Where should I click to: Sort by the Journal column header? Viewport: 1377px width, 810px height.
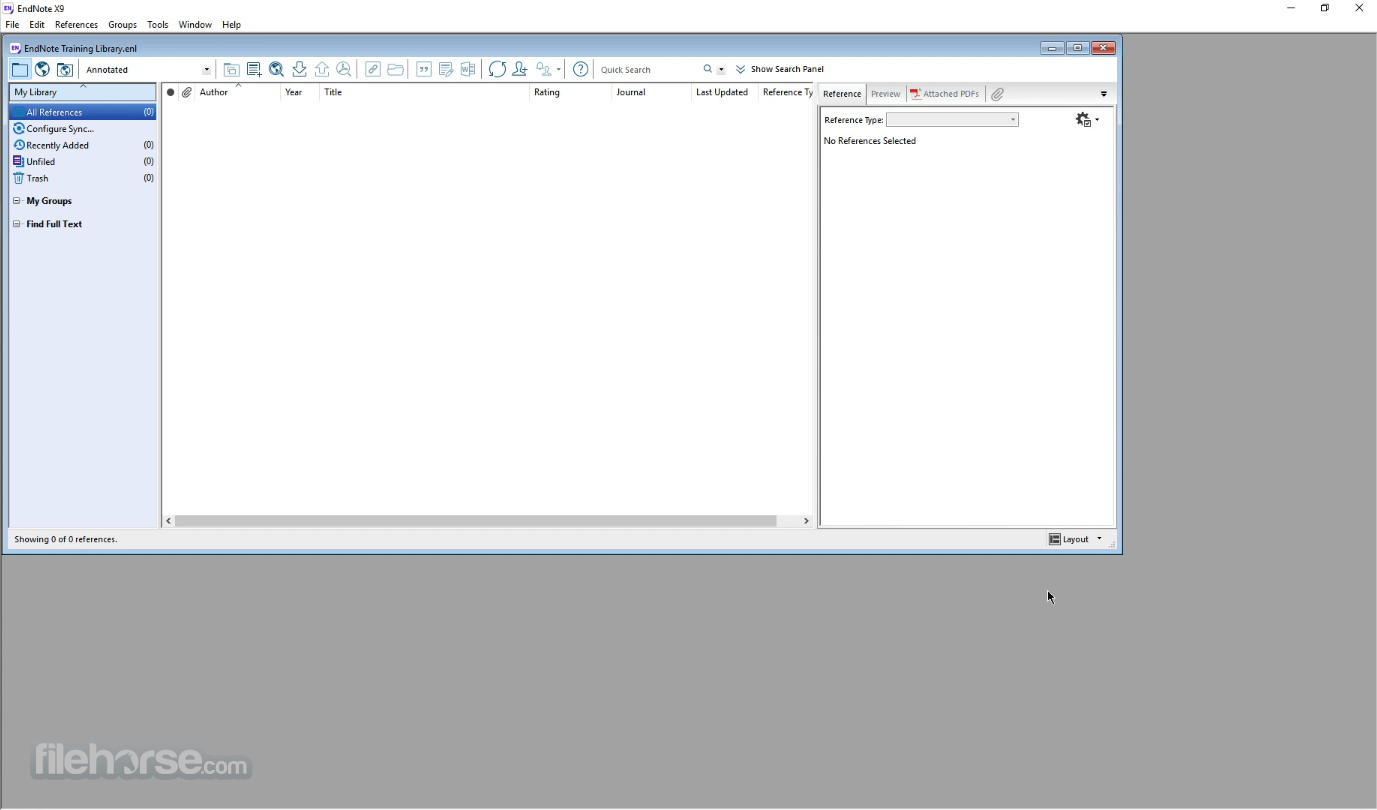click(651, 92)
